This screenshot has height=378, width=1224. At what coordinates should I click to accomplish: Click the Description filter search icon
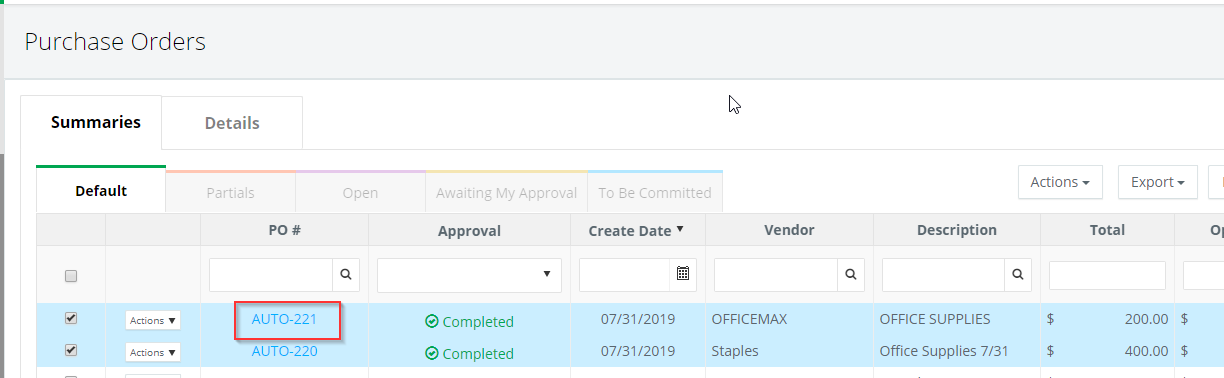coord(1018,273)
